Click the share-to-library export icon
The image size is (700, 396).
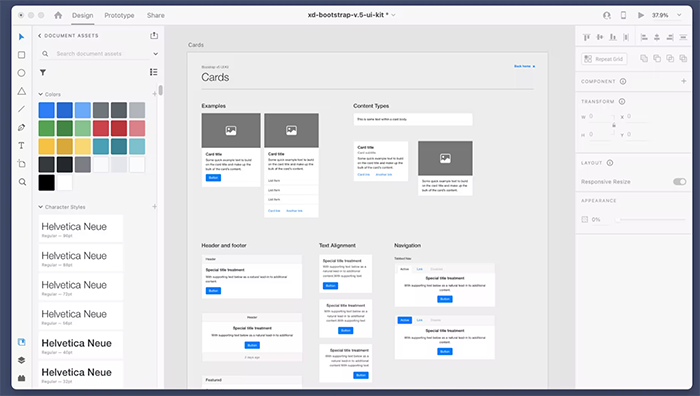154,35
